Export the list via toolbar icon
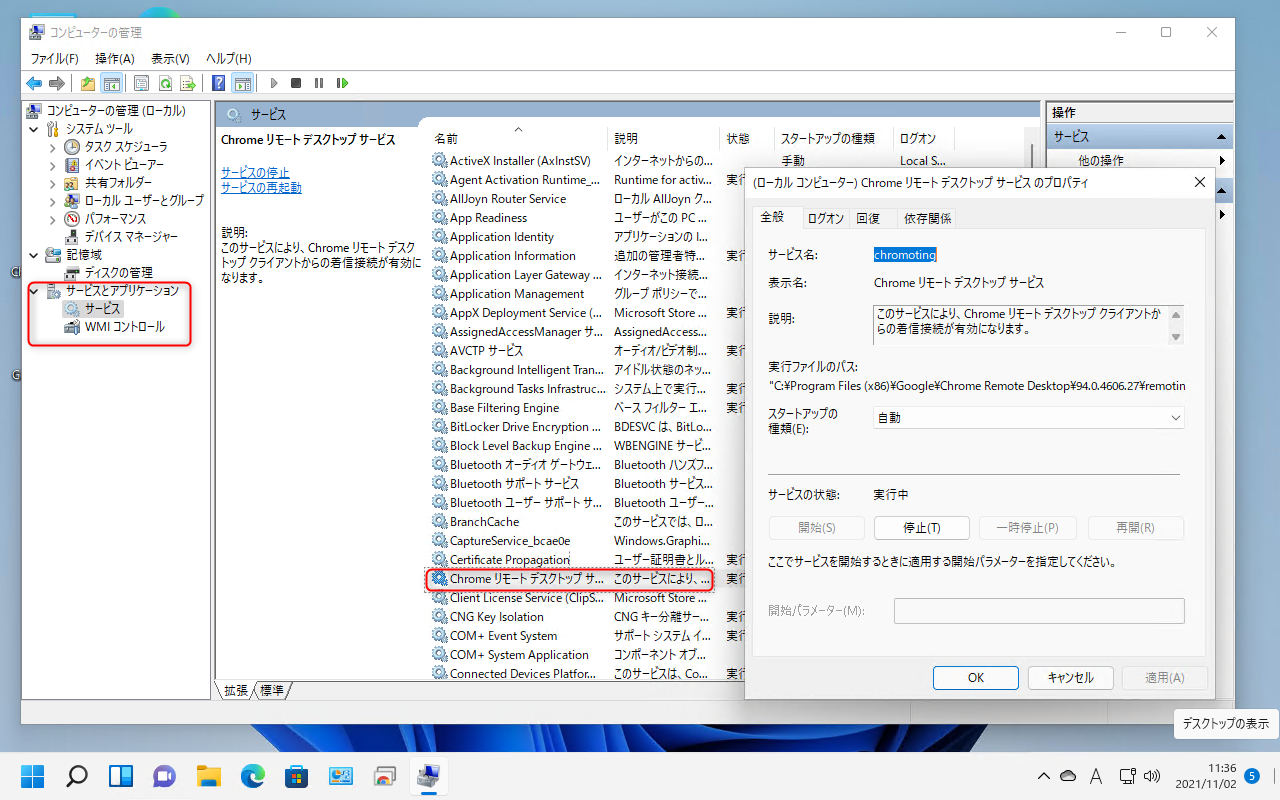 click(188, 83)
